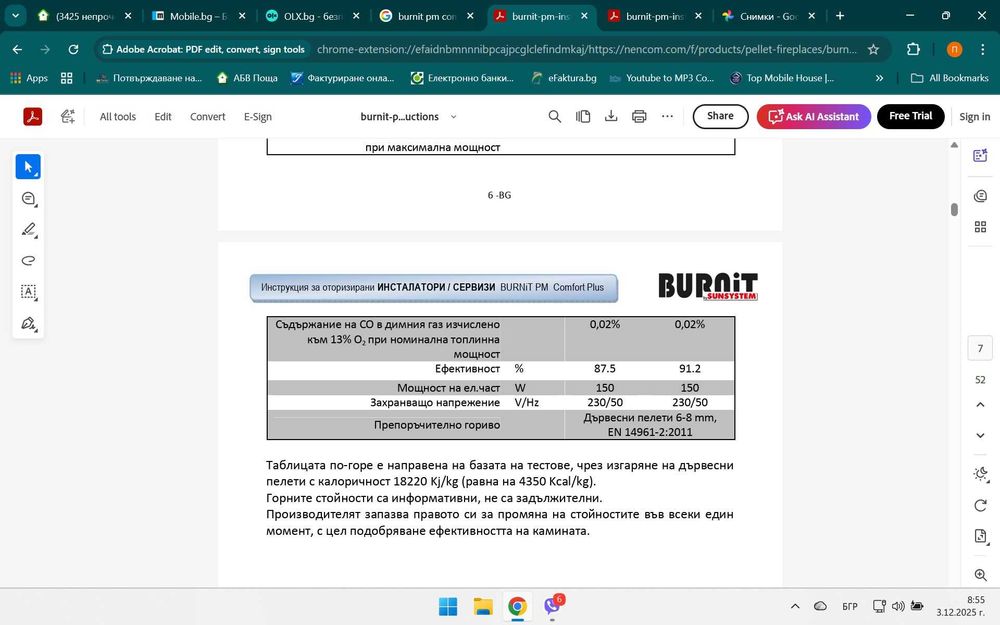Select the freehand draw loop tool

[x=28, y=261]
